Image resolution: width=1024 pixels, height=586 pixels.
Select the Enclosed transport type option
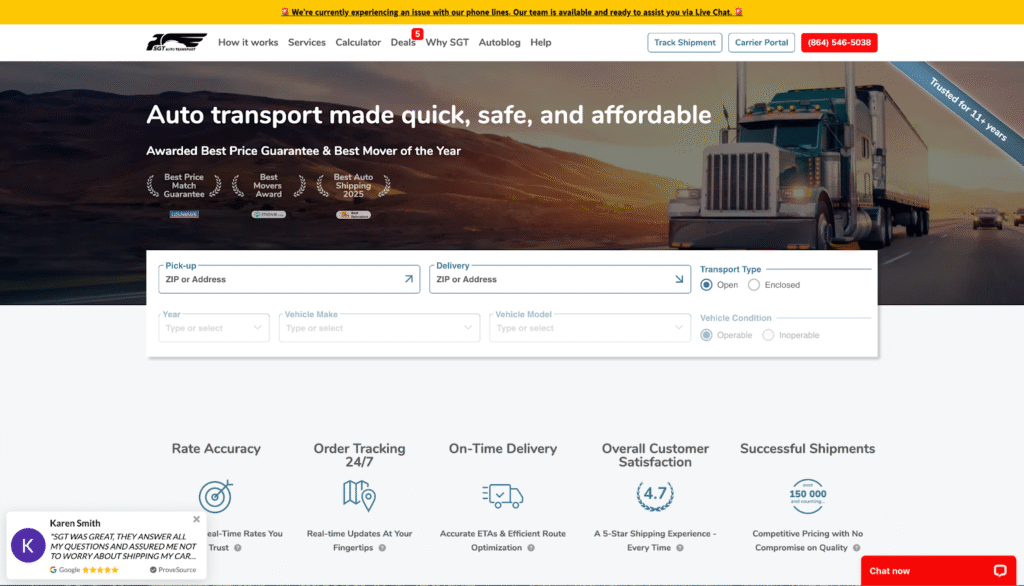[x=754, y=285]
